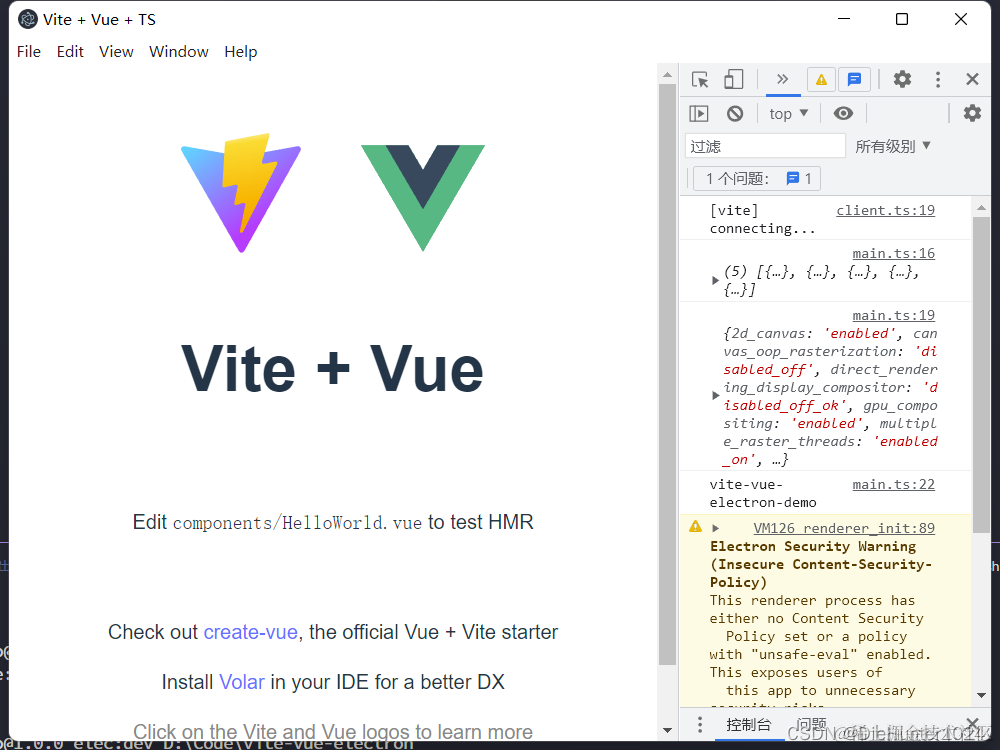
Task: Expand the (5) array log entry
Action: point(715,281)
